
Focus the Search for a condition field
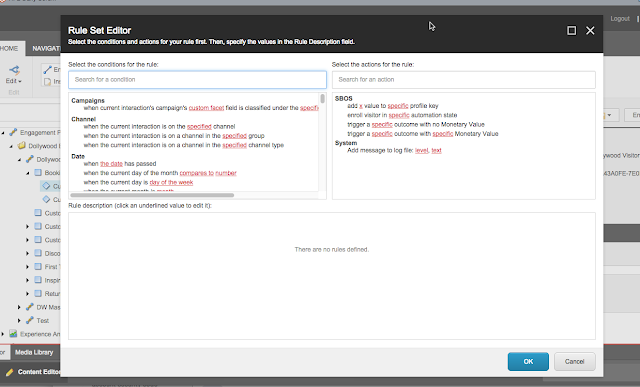[198, 80]
